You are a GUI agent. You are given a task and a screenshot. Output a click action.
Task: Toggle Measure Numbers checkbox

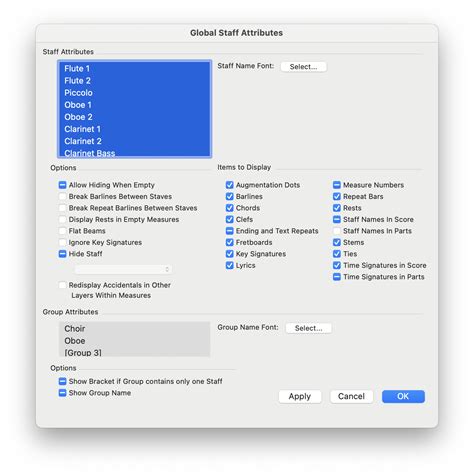(337, 185)
